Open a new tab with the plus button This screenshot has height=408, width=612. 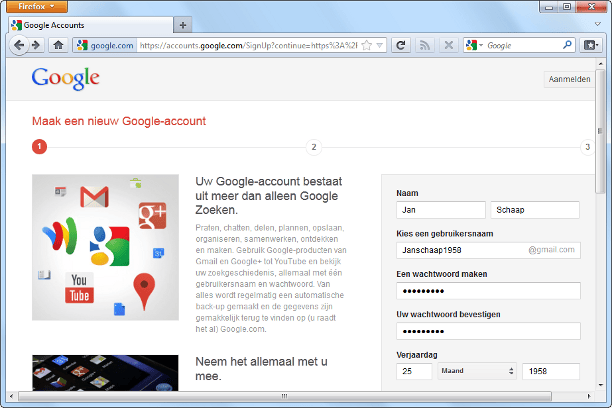[x=183, y=25]
